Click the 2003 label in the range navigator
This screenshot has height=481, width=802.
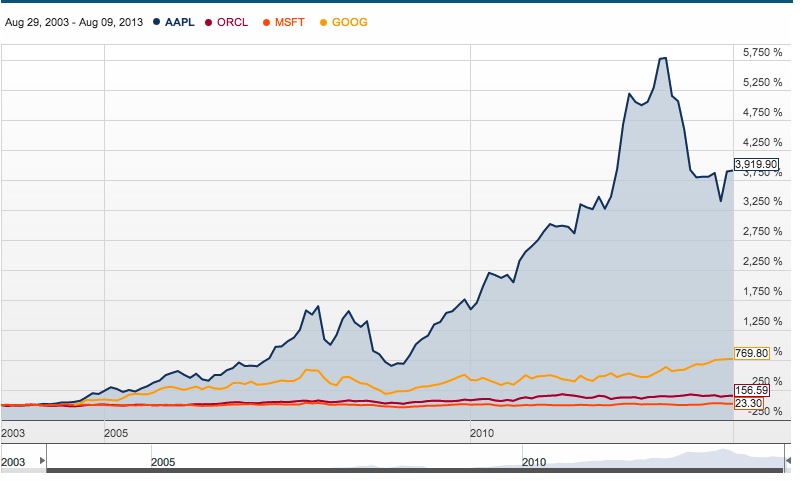tap(13, 462)
